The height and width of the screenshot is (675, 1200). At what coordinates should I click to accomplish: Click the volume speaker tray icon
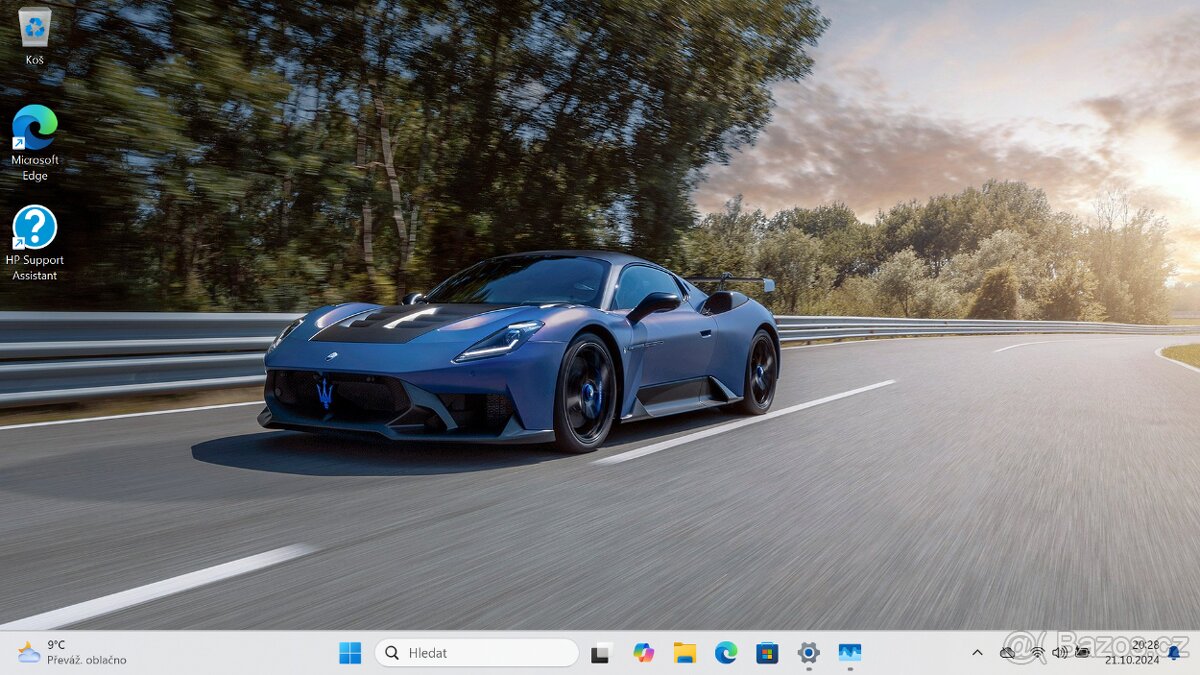pos(1059,653)
